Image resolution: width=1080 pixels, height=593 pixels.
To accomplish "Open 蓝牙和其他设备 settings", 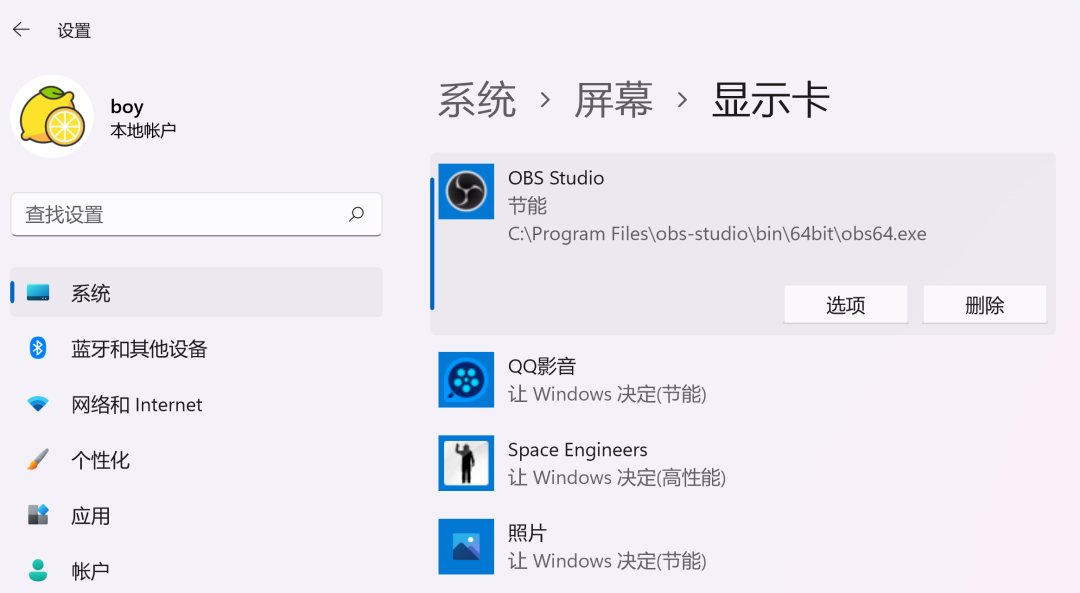I will point(196,348).
